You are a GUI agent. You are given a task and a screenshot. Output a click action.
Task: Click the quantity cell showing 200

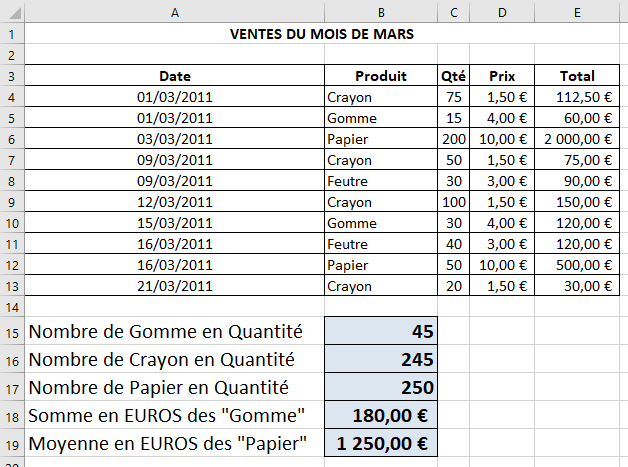point(453,139)
